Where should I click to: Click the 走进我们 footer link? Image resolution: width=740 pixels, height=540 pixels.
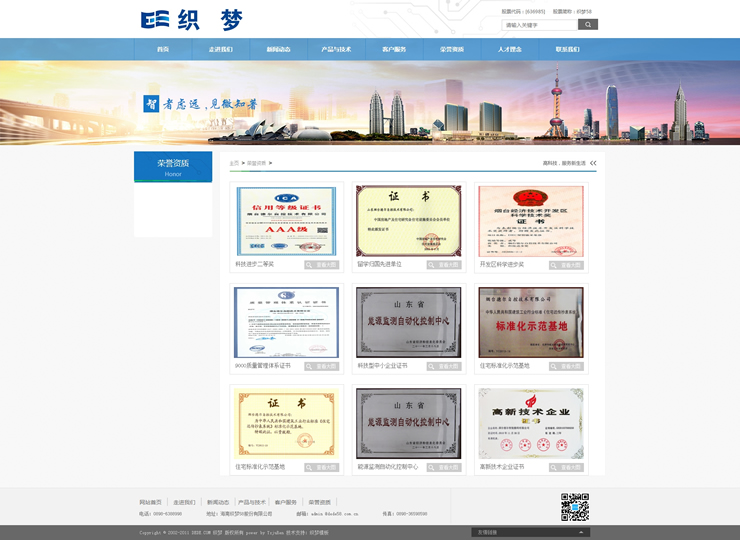click(184, 502)
